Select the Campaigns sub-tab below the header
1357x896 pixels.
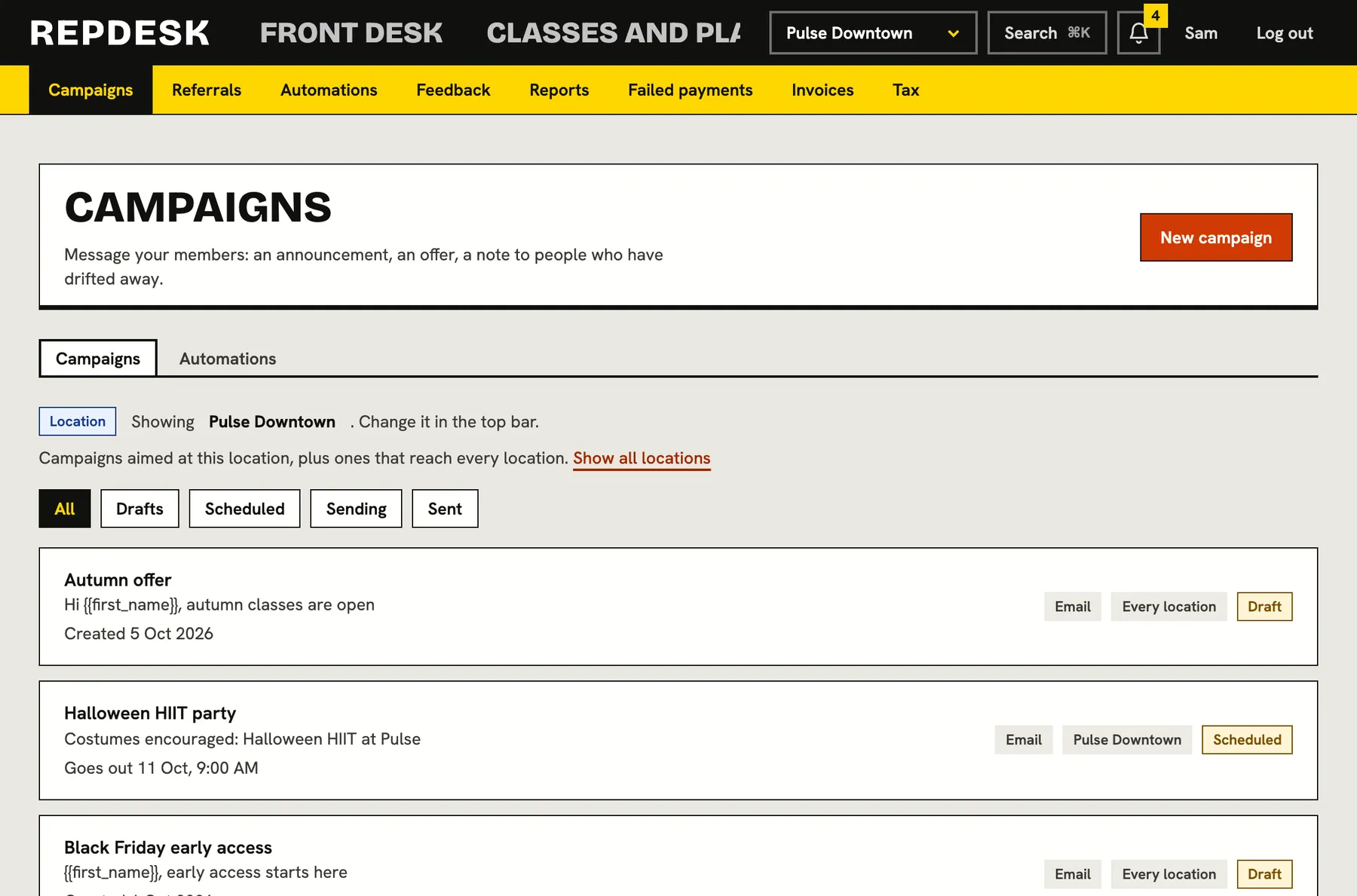coord(98,359)
